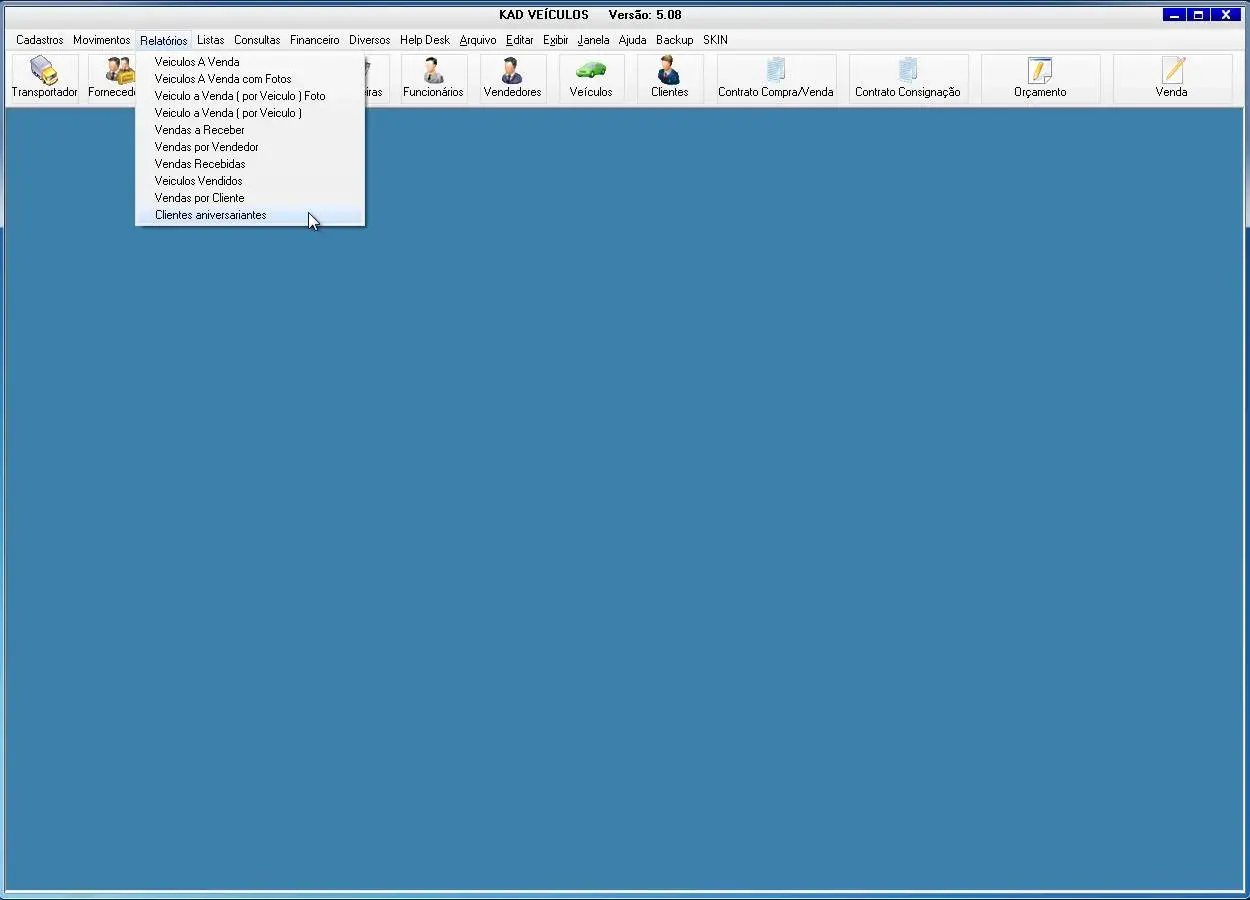
Task: Open the SKIN menu
Action: click(715, 40)
